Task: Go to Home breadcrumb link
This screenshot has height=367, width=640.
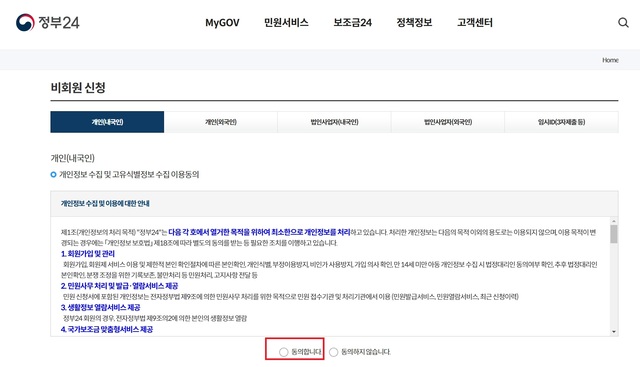Action: tap(610, 60)
